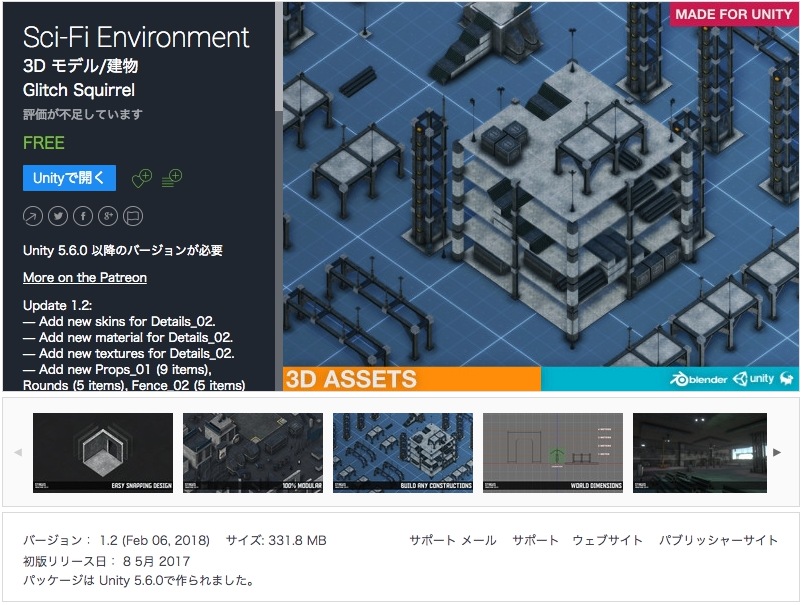Open the サポート link
Image resolution: width=802 pixels, height=605 pixels.
pyautogui.click(x=535, y=540)
